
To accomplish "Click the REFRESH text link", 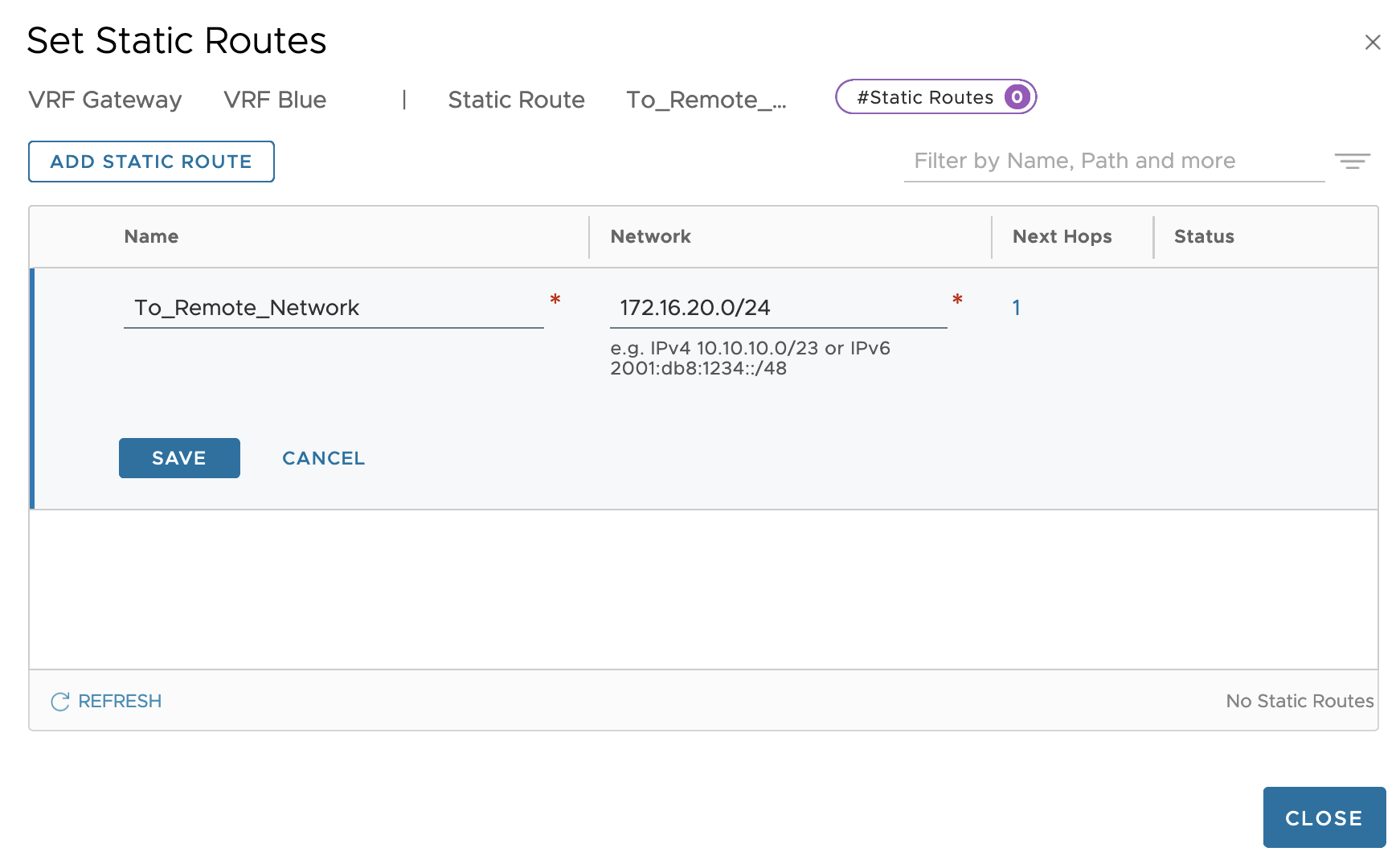I will [x=120, y=702].
